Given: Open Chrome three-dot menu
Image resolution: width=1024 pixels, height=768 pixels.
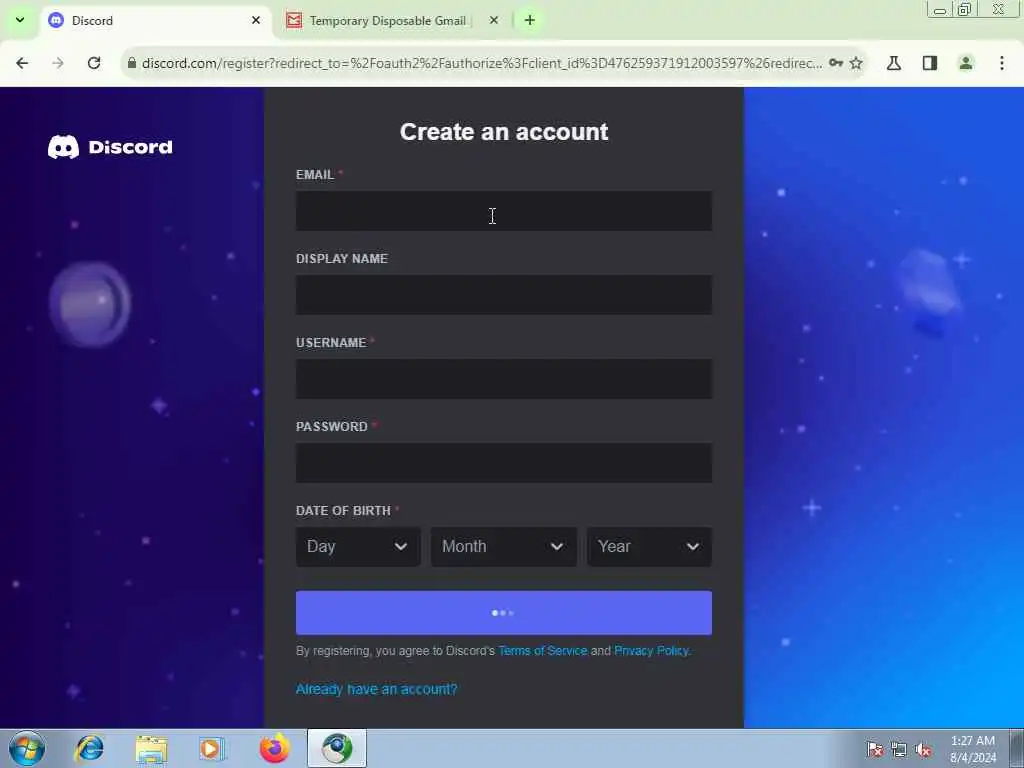Looking at the screenshot, I should pyautogui.click(x=1002, y=63).
